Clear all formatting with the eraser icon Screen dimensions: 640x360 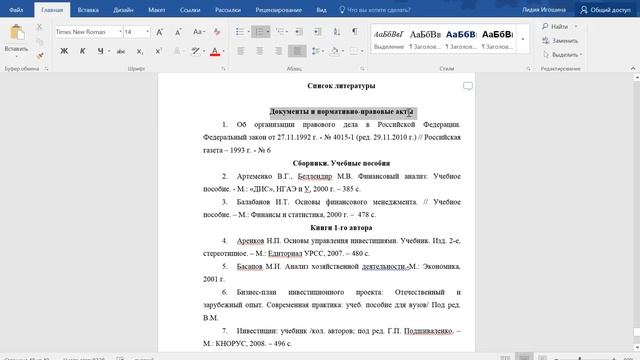point(217,32)
